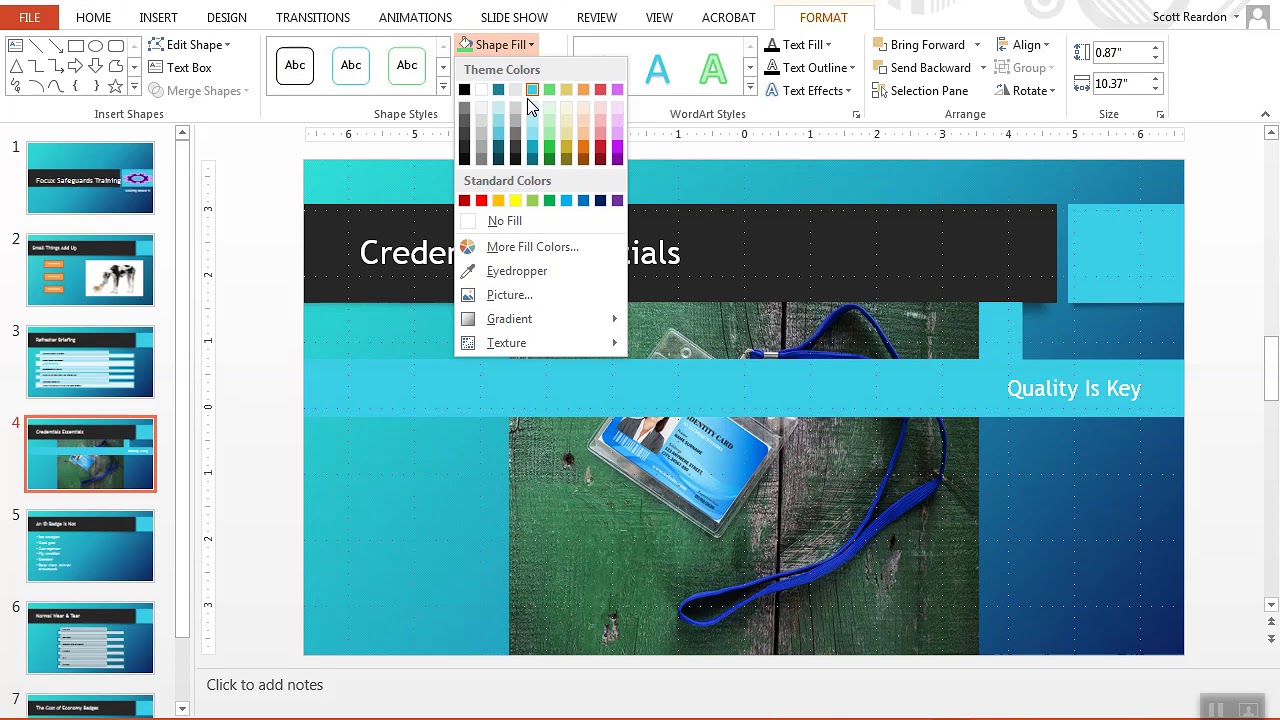This screenshot has width=1280, height=720.
Task: Select slide 6 thumbnail
Action: 90,638
